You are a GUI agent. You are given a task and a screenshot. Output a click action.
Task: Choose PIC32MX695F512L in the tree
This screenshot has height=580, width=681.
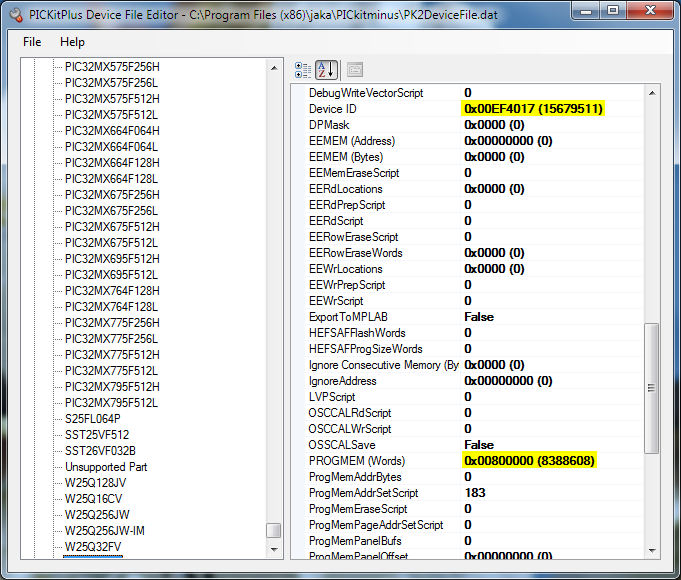[x=112, y=275]
